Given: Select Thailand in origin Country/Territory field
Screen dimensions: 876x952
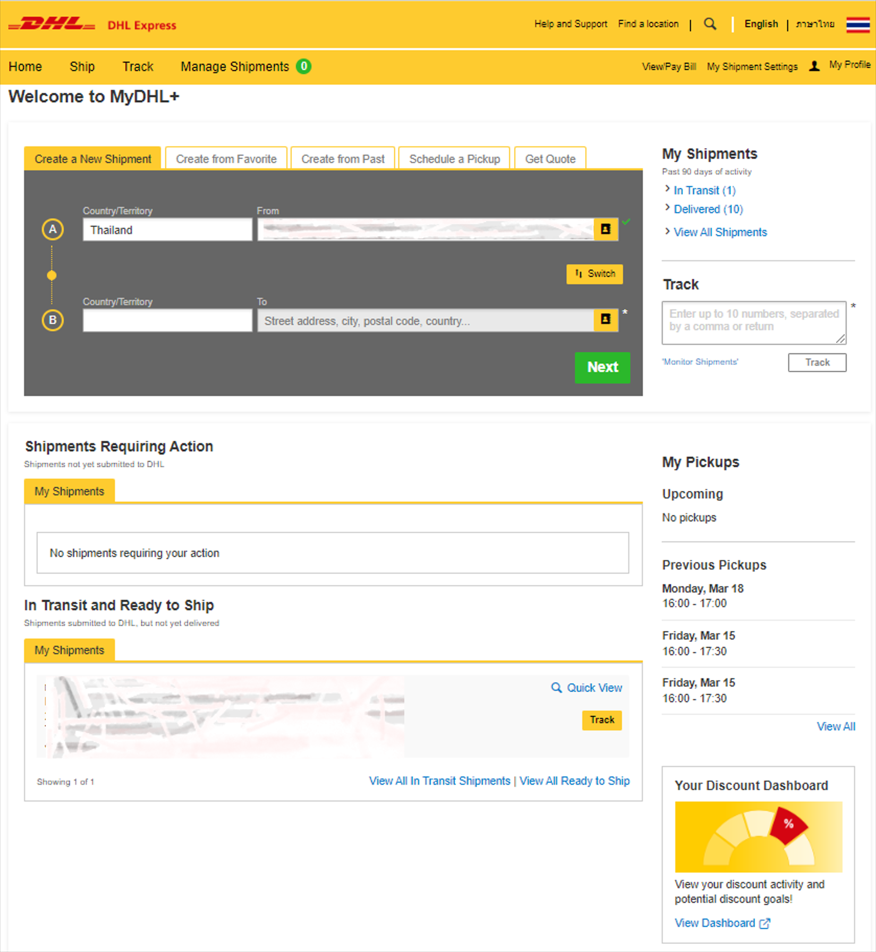Looking at the screenshot, I should 168,230.
